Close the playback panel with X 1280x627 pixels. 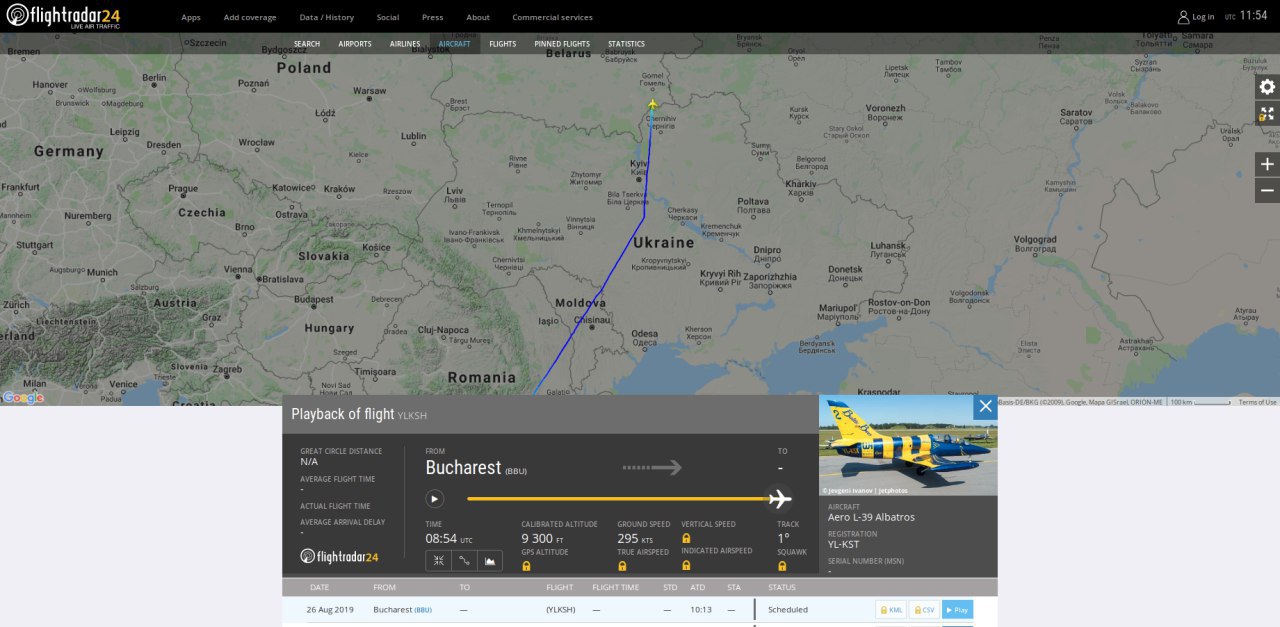point(985,406)
